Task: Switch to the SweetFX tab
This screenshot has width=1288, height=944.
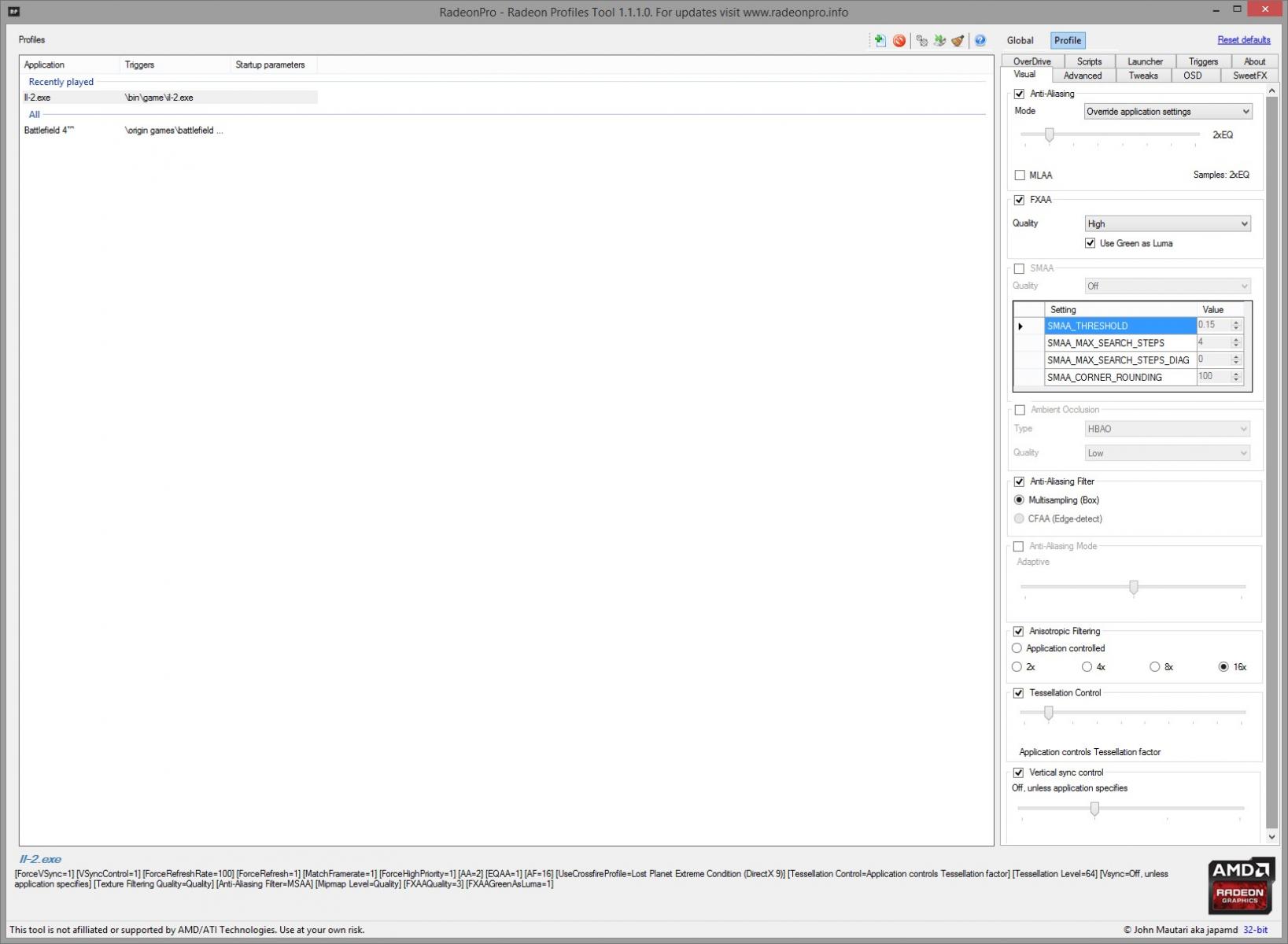Action: pyautogui.click(x=1249, y=76)
